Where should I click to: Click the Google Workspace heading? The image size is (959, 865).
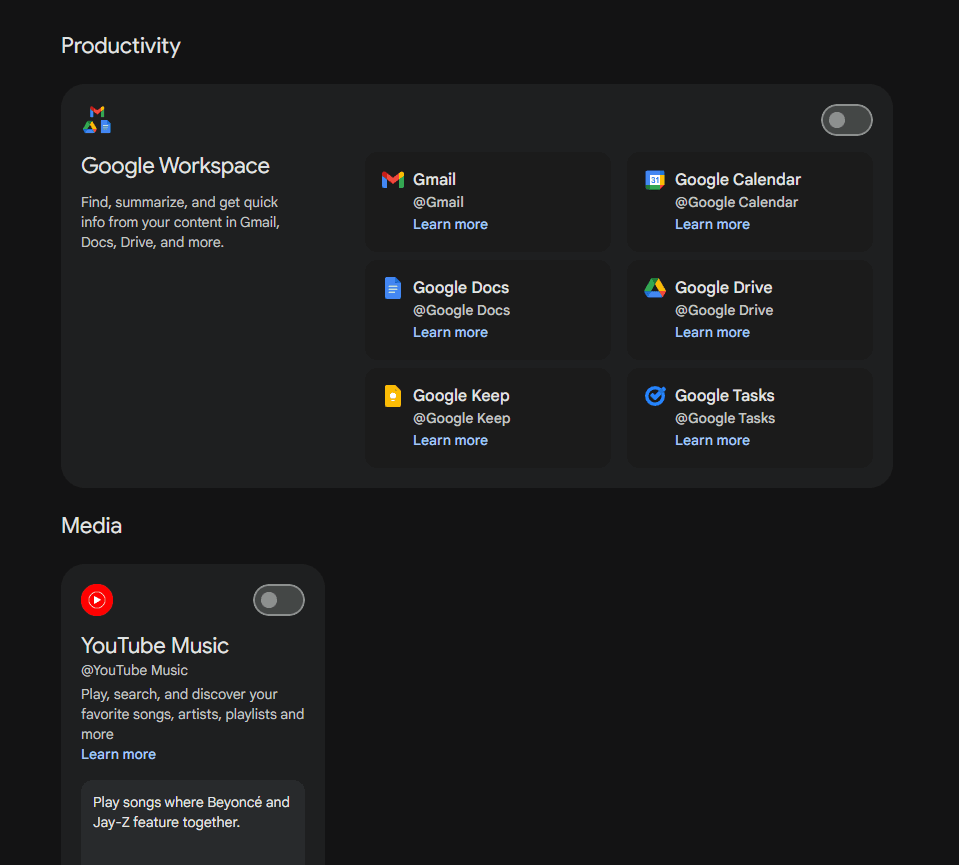point(175,166)
